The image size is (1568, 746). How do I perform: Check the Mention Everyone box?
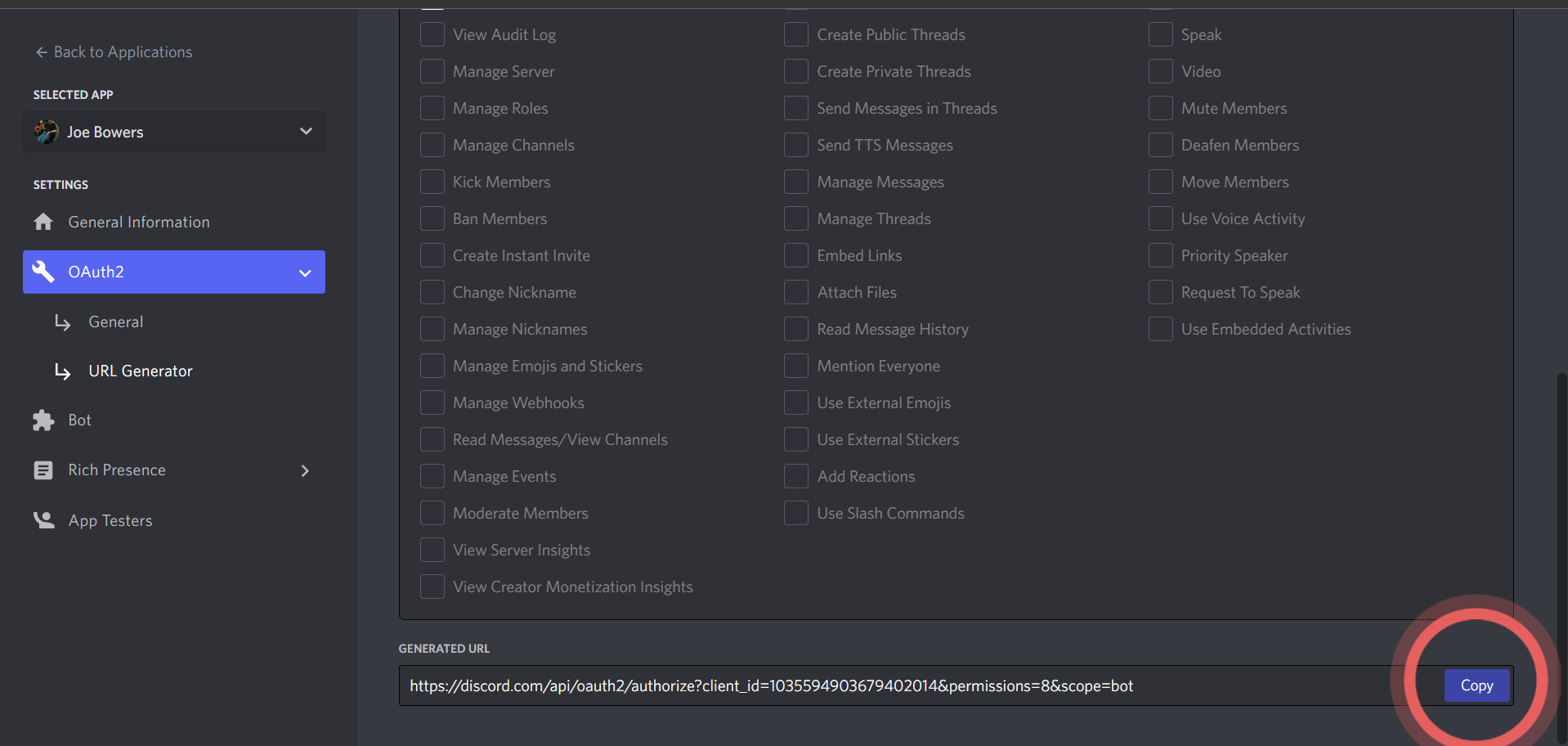(796, 366)
